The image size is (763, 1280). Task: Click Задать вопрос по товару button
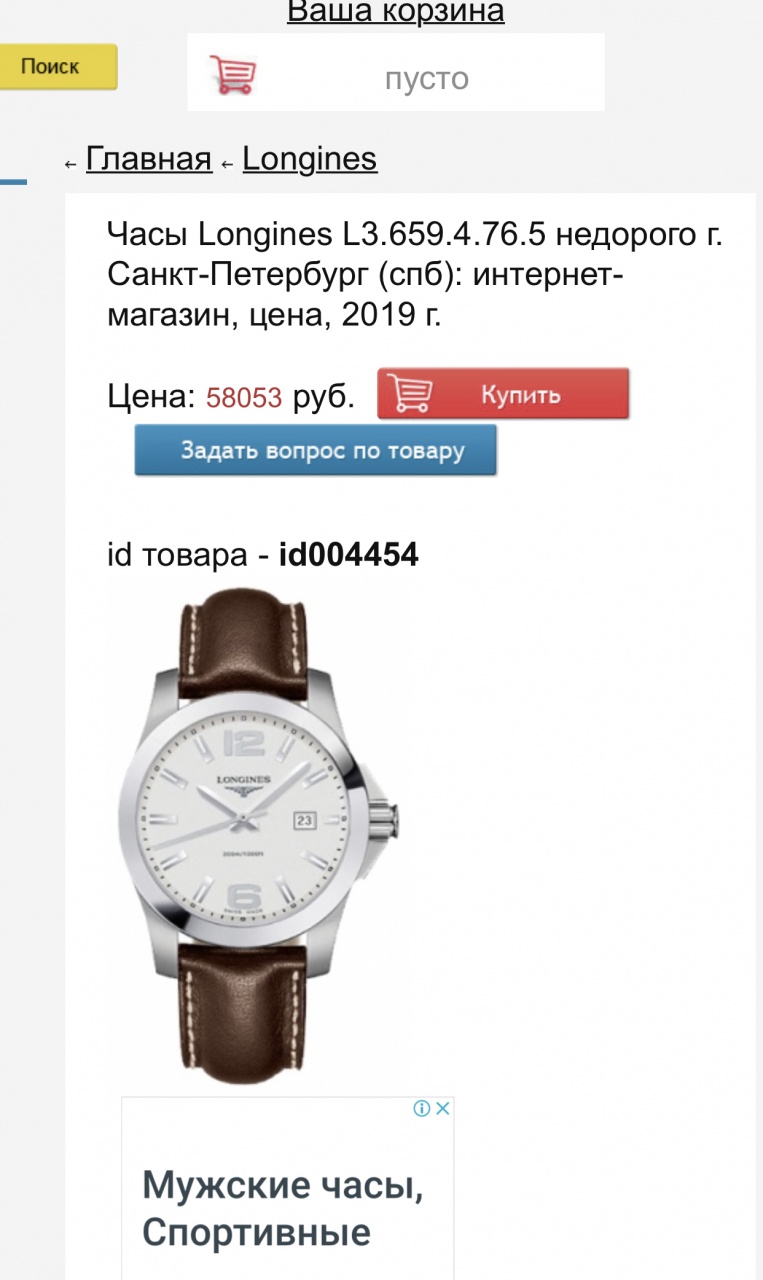(x=316, y=451)
